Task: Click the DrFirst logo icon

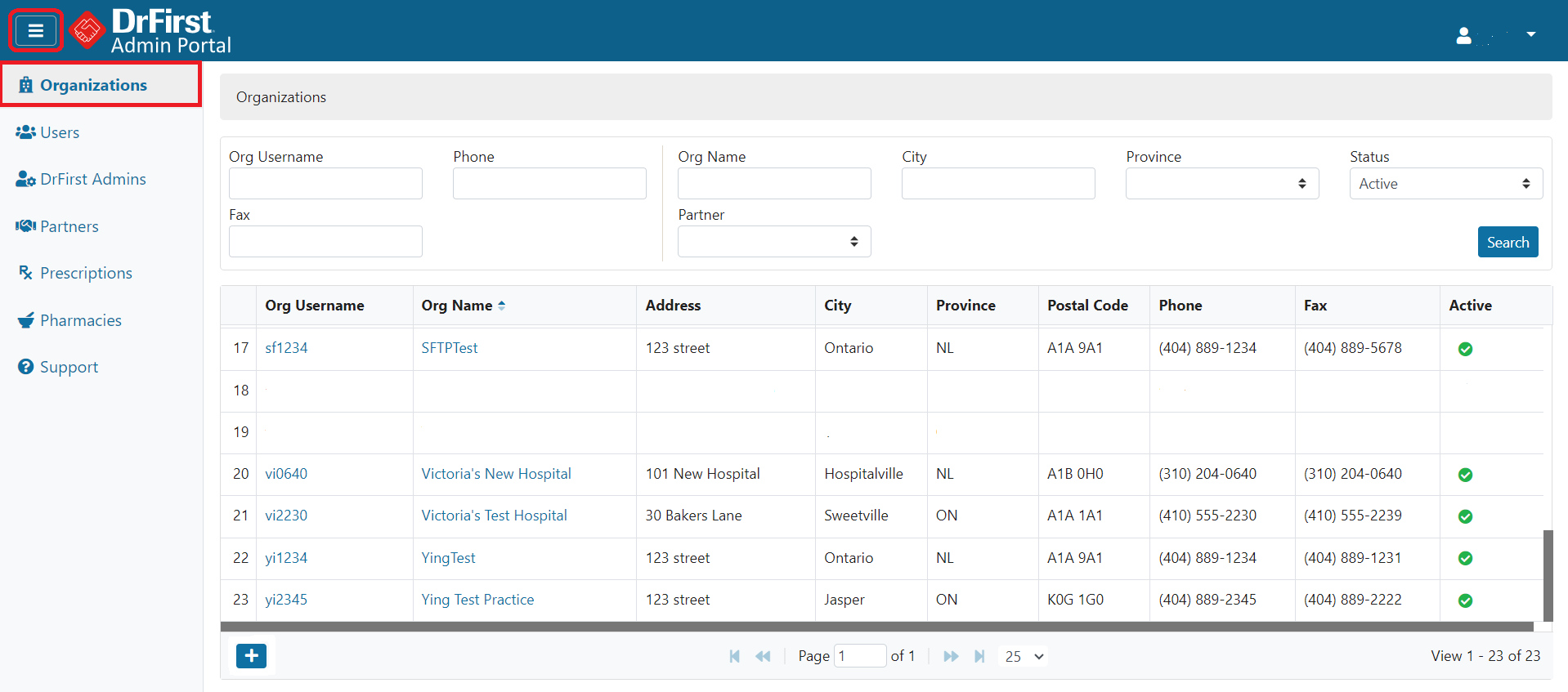Action: (x=87, y=31)
